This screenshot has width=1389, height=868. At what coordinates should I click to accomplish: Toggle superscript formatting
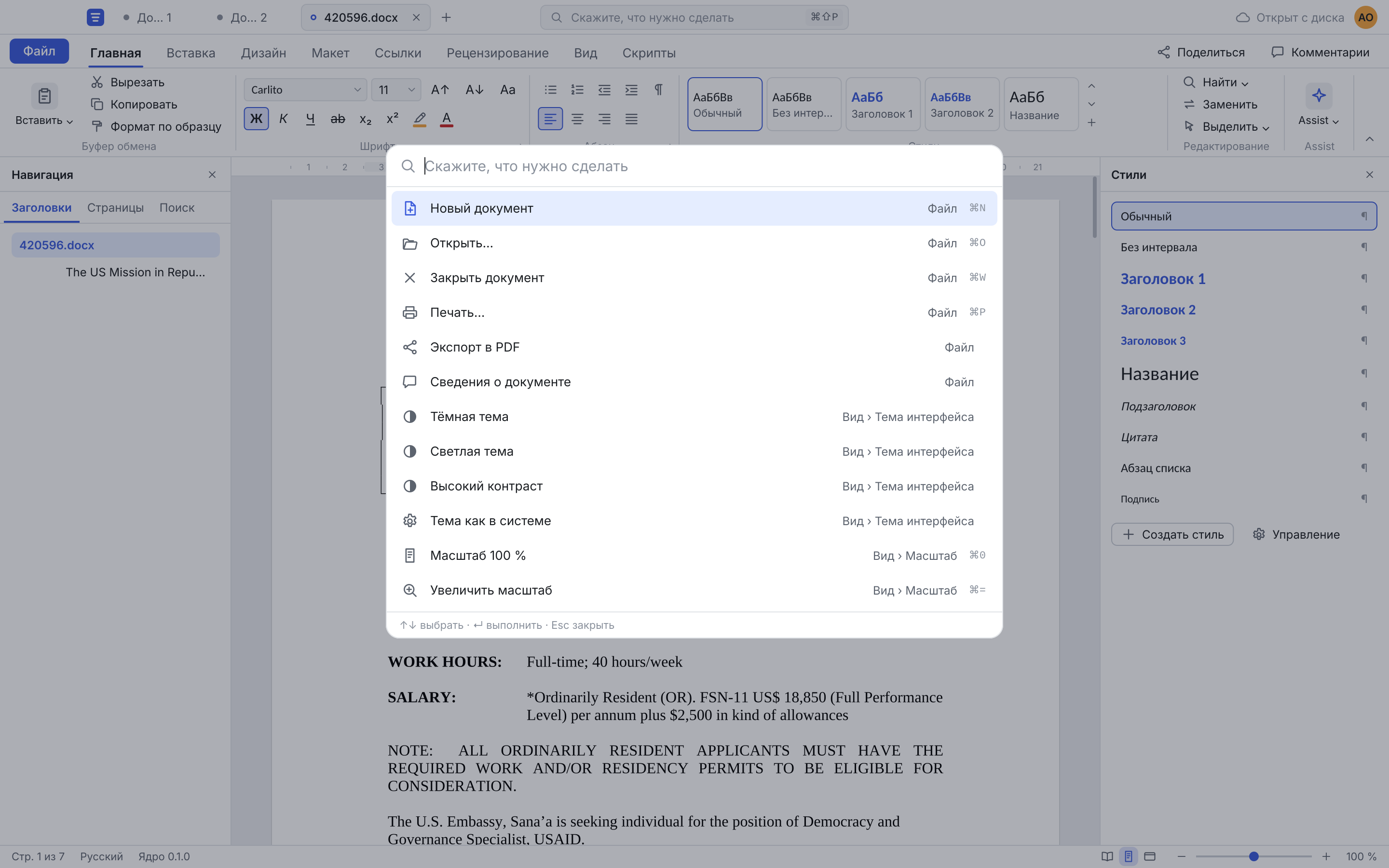(392, 119)
